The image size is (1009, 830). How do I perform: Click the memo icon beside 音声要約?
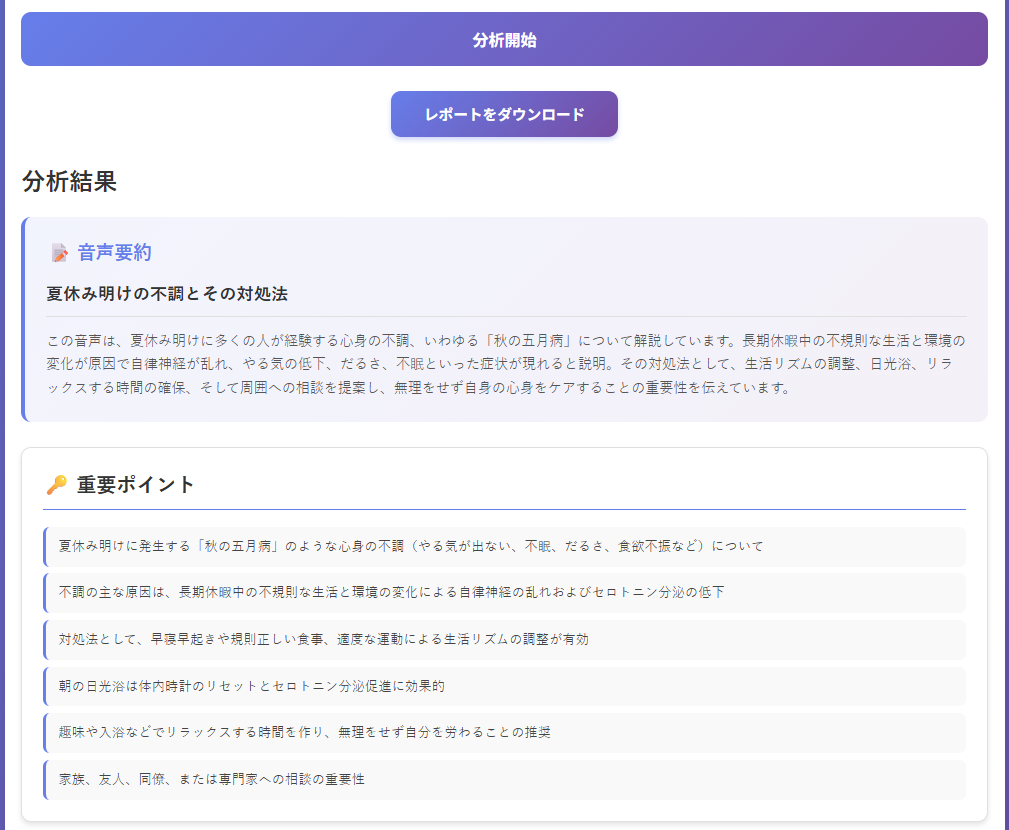pyautogui.click(x=57, y=252)
